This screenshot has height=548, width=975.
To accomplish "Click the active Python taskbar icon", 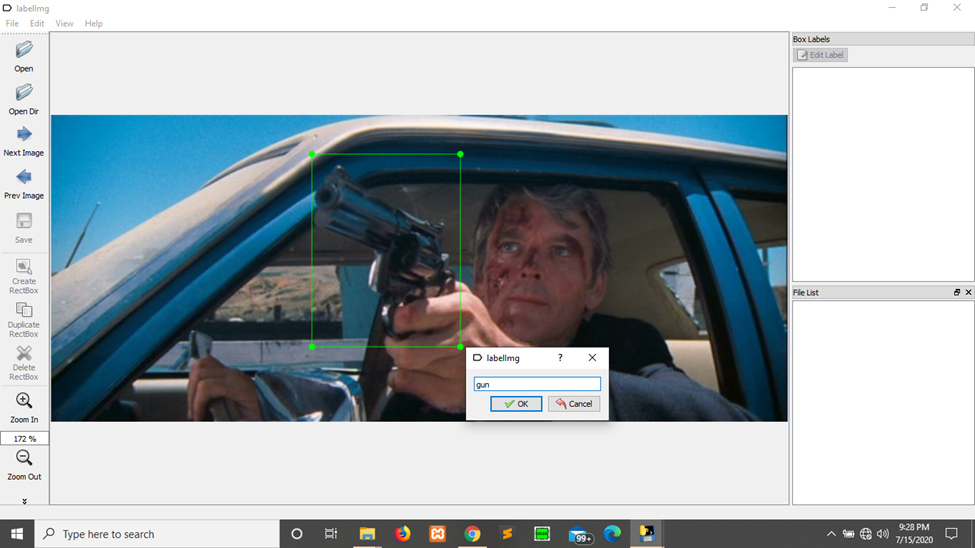I will pyautogui.click(x=647, y=534).
